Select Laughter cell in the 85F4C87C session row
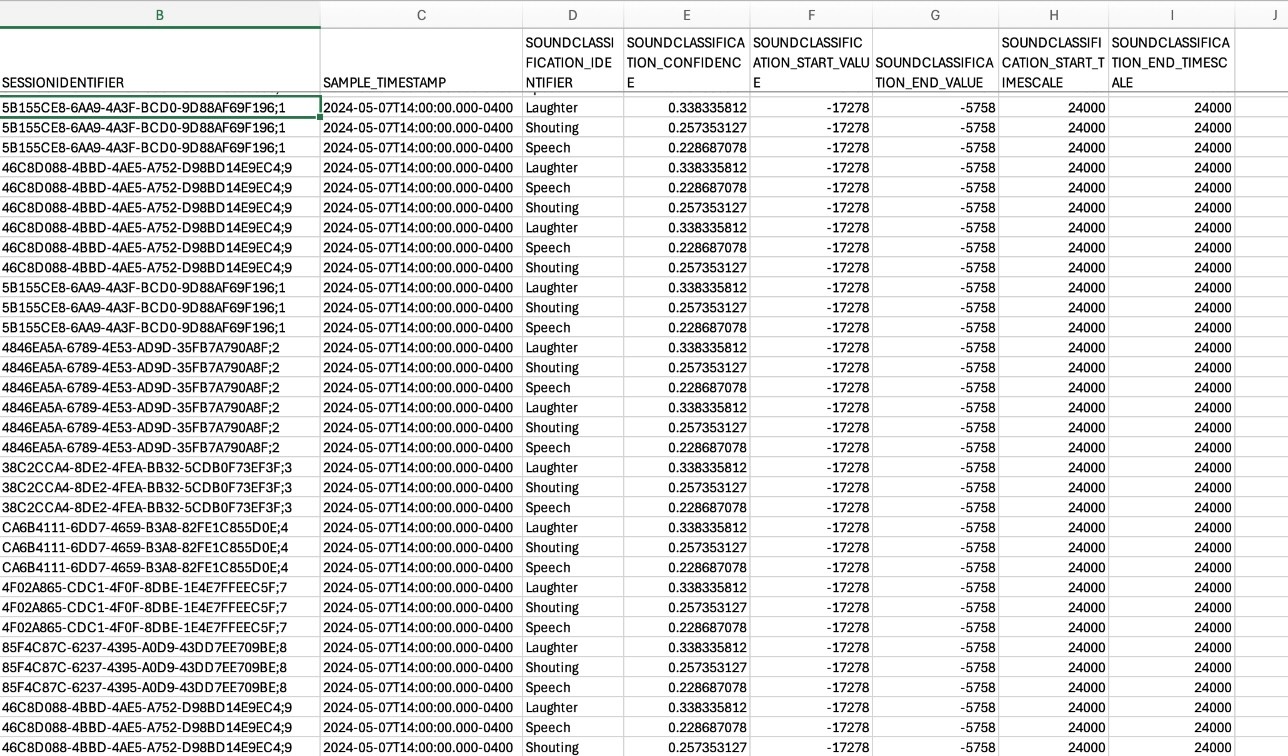The height and width of the screenshot is (756, 1288). pos(573,647)
